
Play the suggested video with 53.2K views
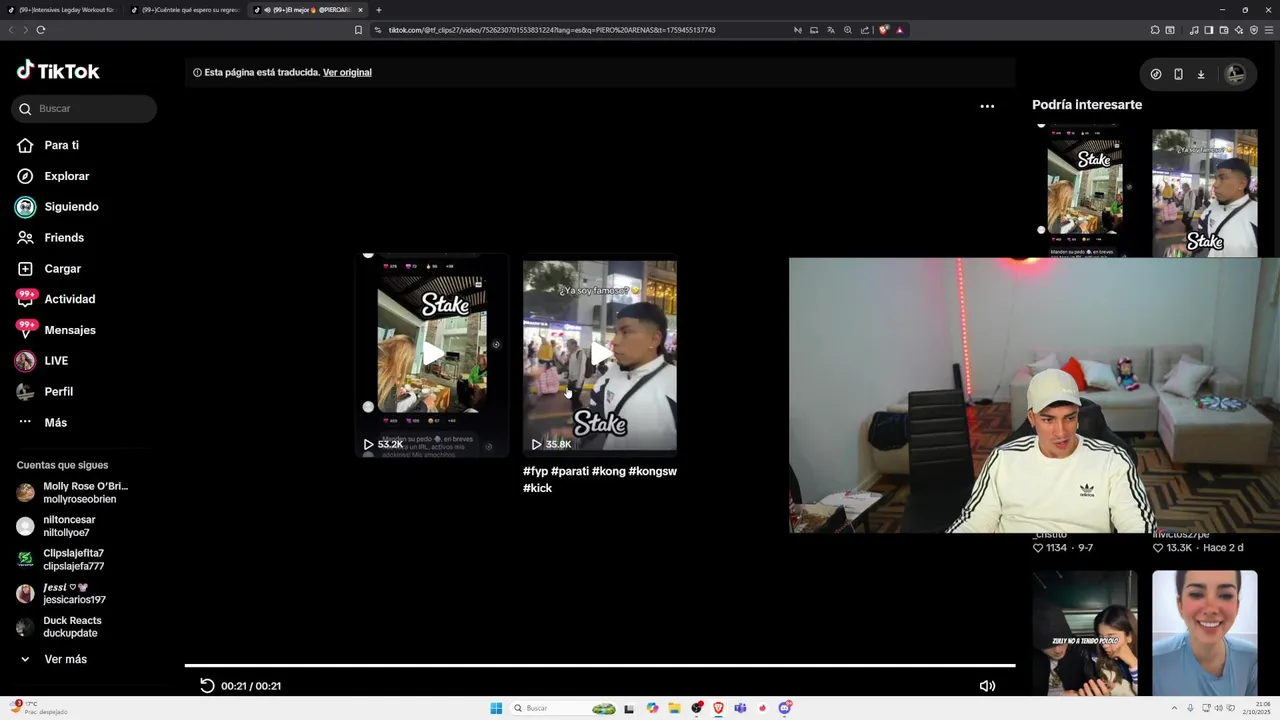432,355
